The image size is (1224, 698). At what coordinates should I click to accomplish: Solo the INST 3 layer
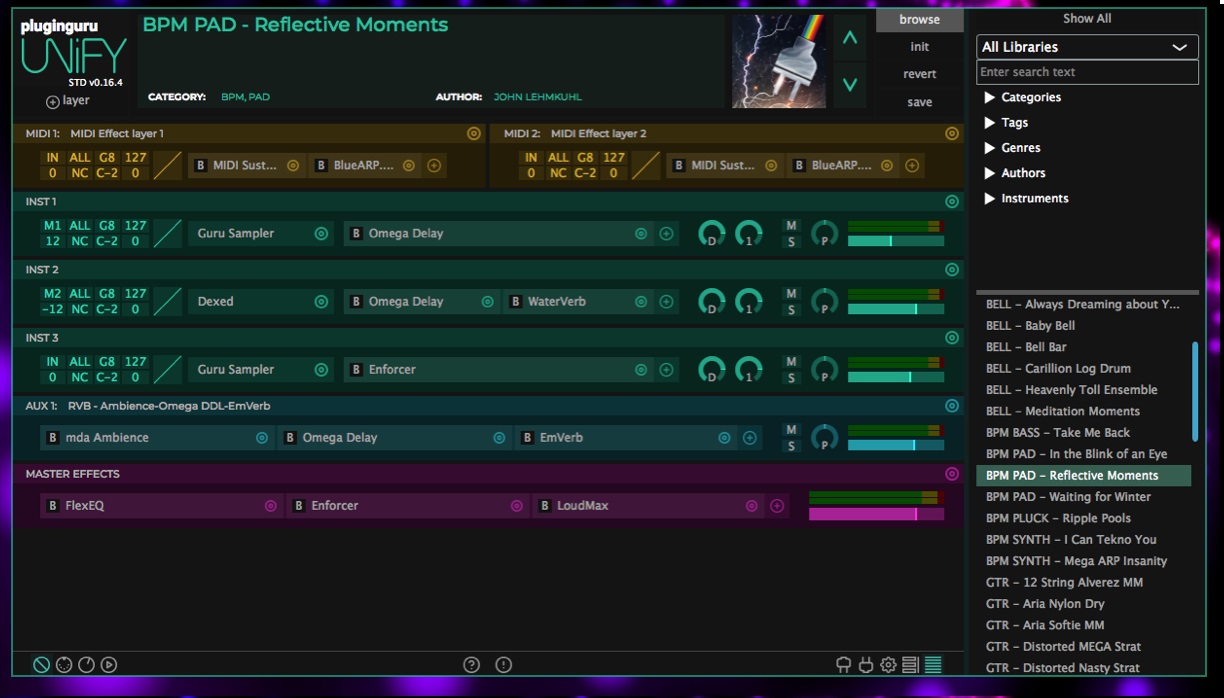792,377
